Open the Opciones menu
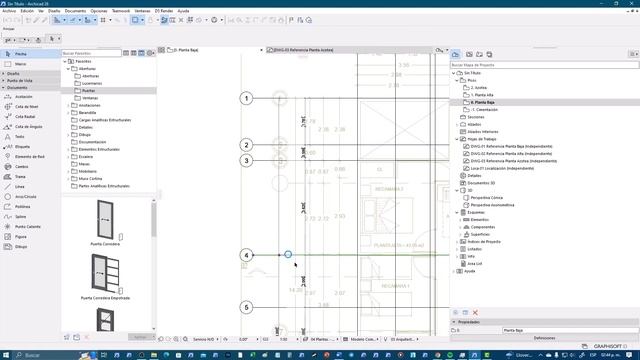640x360 pixels. [99, 11]
